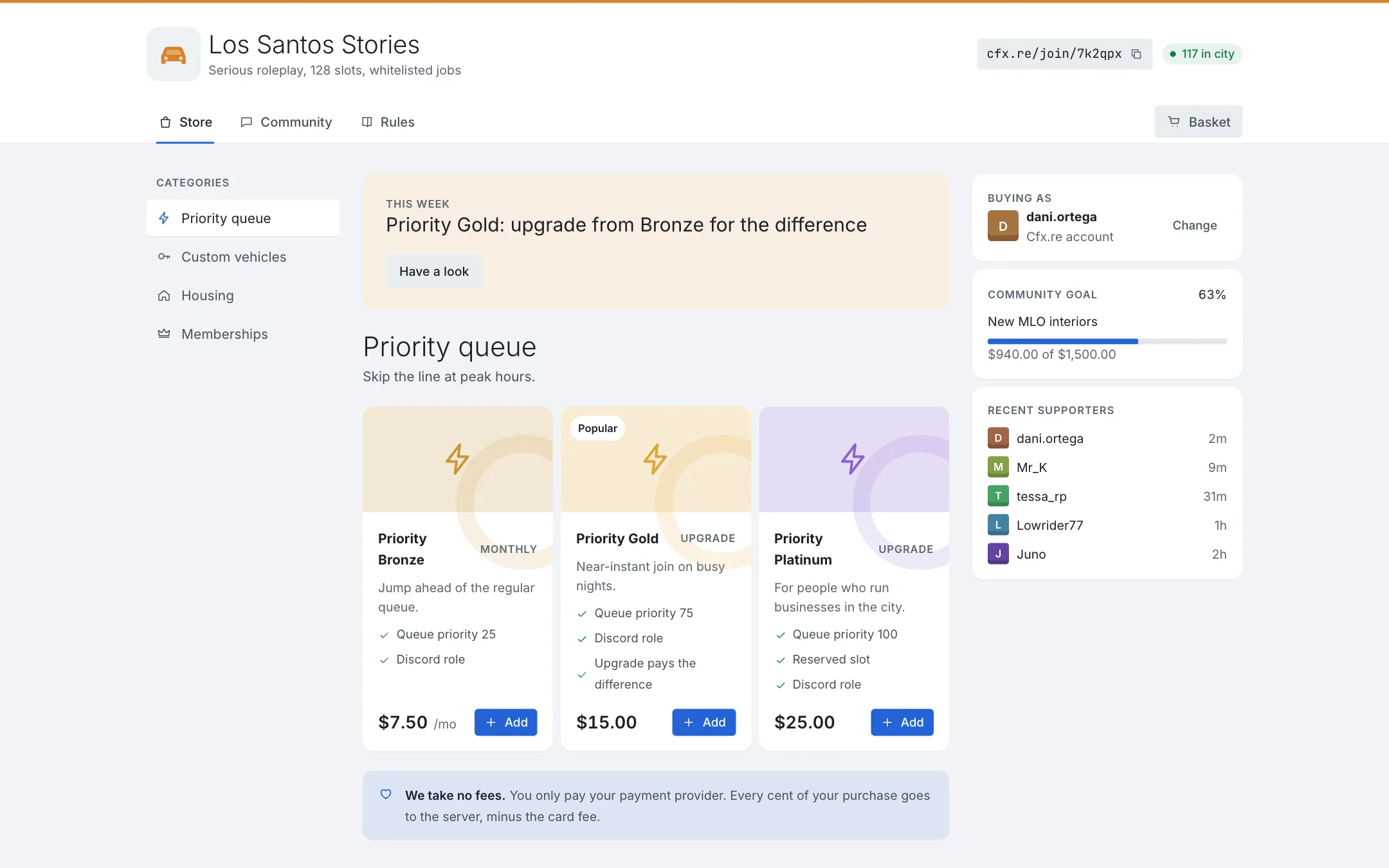
Task: Open the Basket
Action: 1198,122
